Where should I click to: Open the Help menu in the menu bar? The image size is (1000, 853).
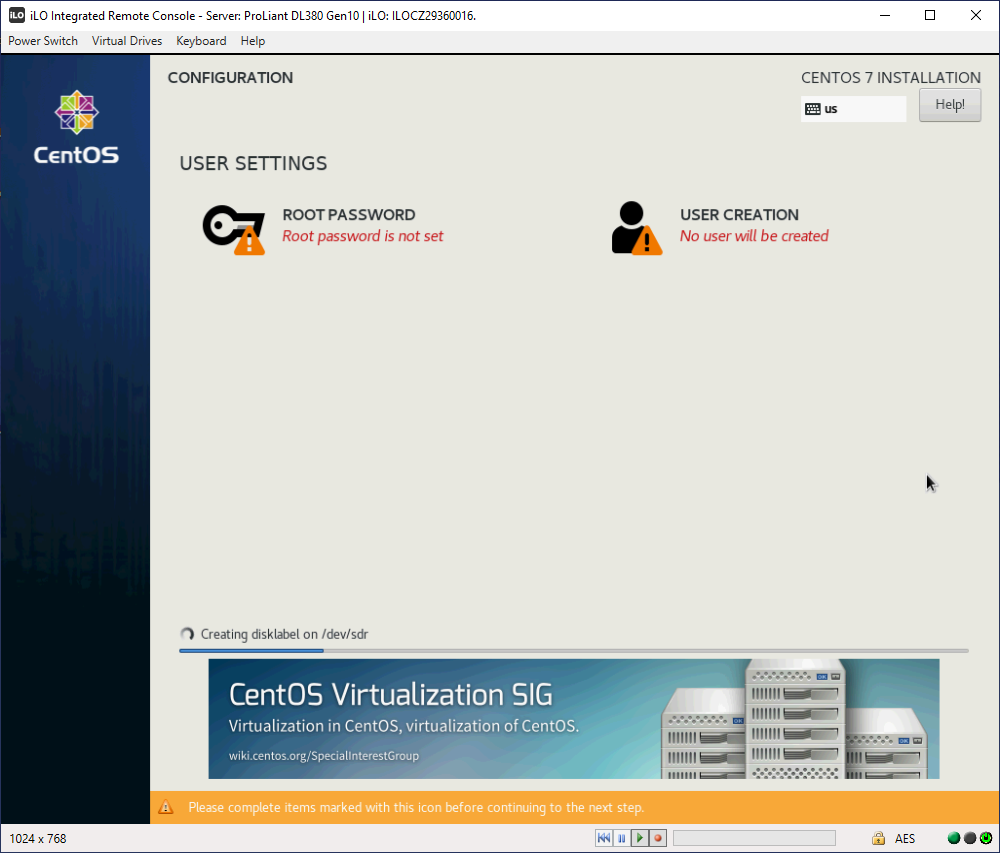click(x=253, y=41)
